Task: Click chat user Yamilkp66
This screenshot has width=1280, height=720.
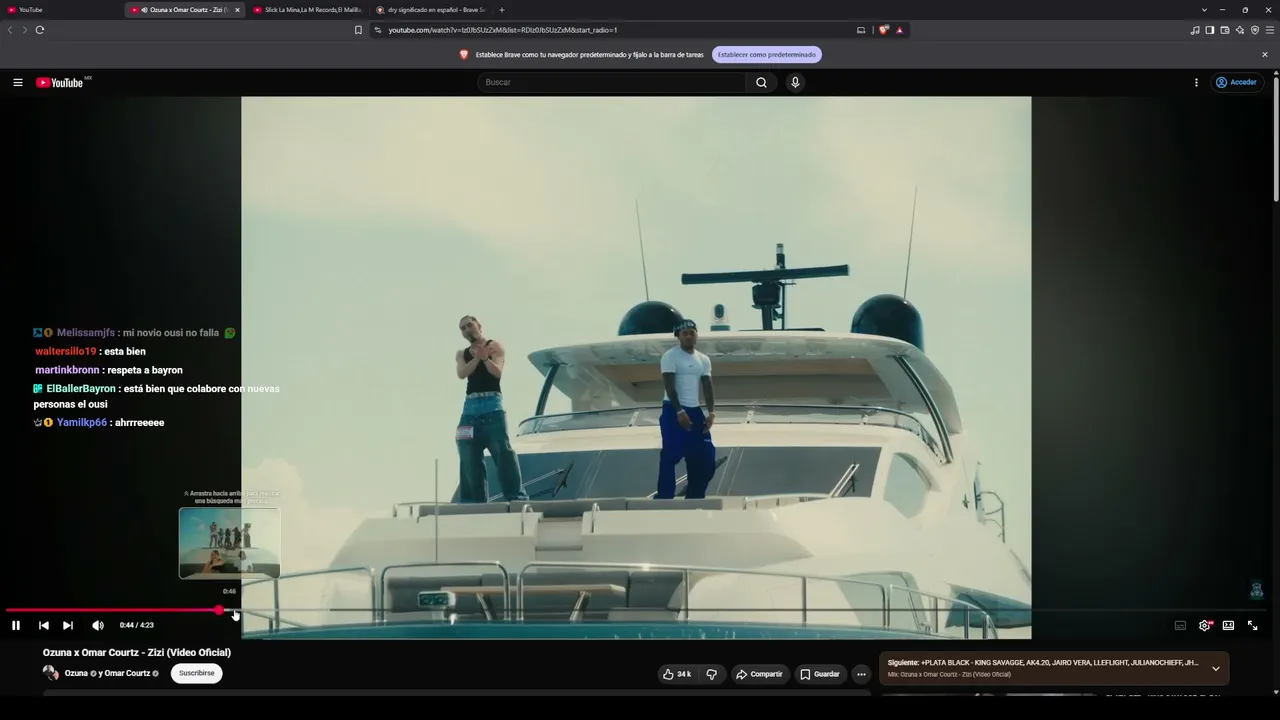Action: [x=81, y=423]
